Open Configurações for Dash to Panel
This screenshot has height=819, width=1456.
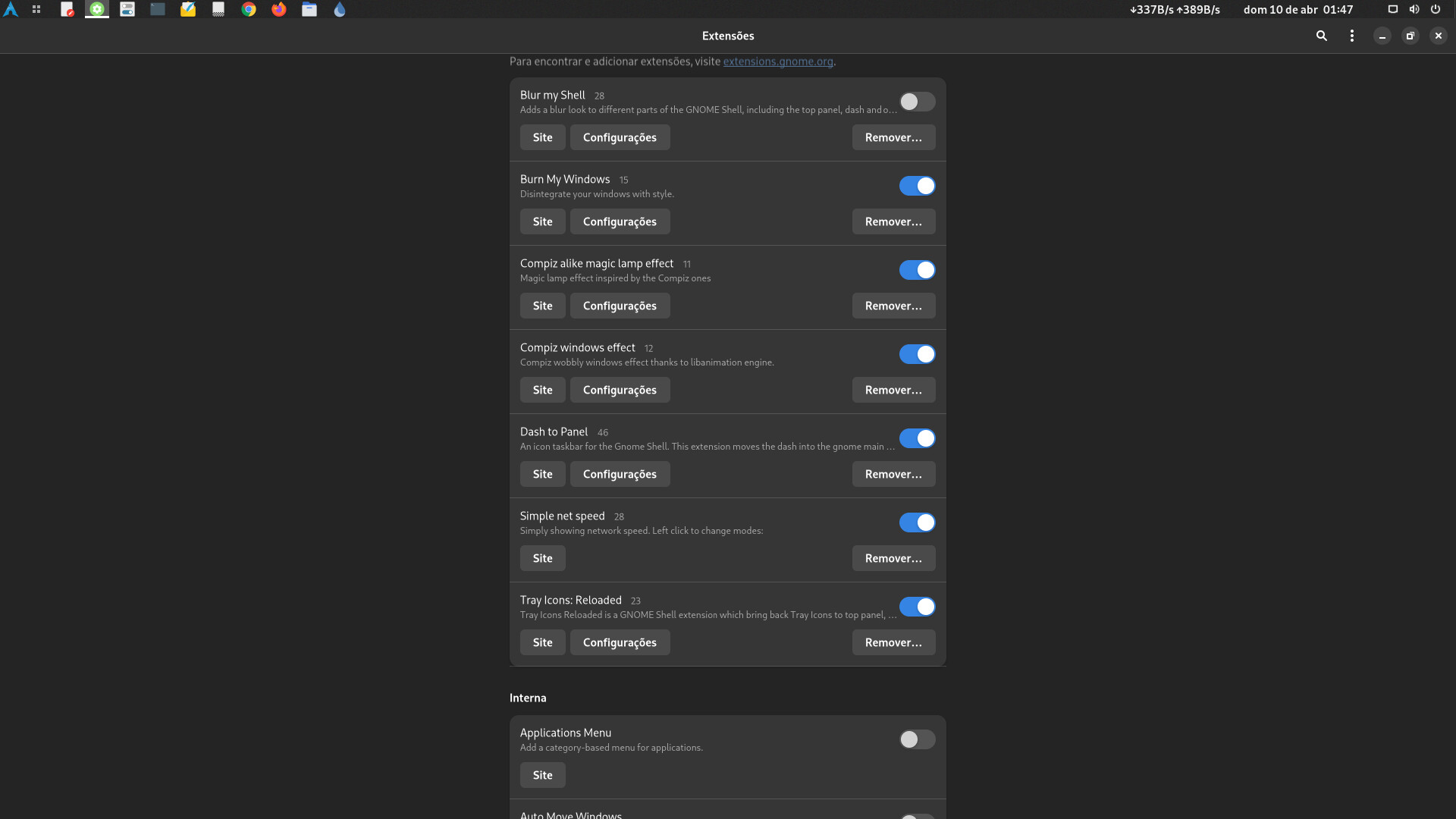(620, 474)
